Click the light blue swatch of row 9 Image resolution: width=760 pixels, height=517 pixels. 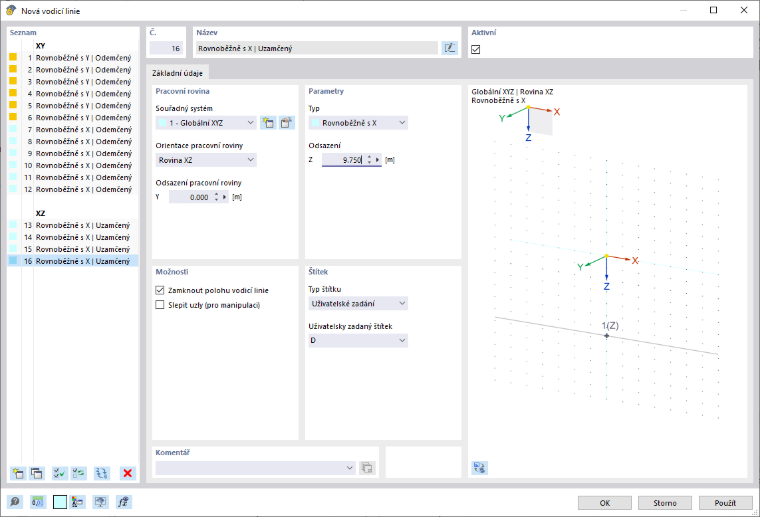click(13, 153)
